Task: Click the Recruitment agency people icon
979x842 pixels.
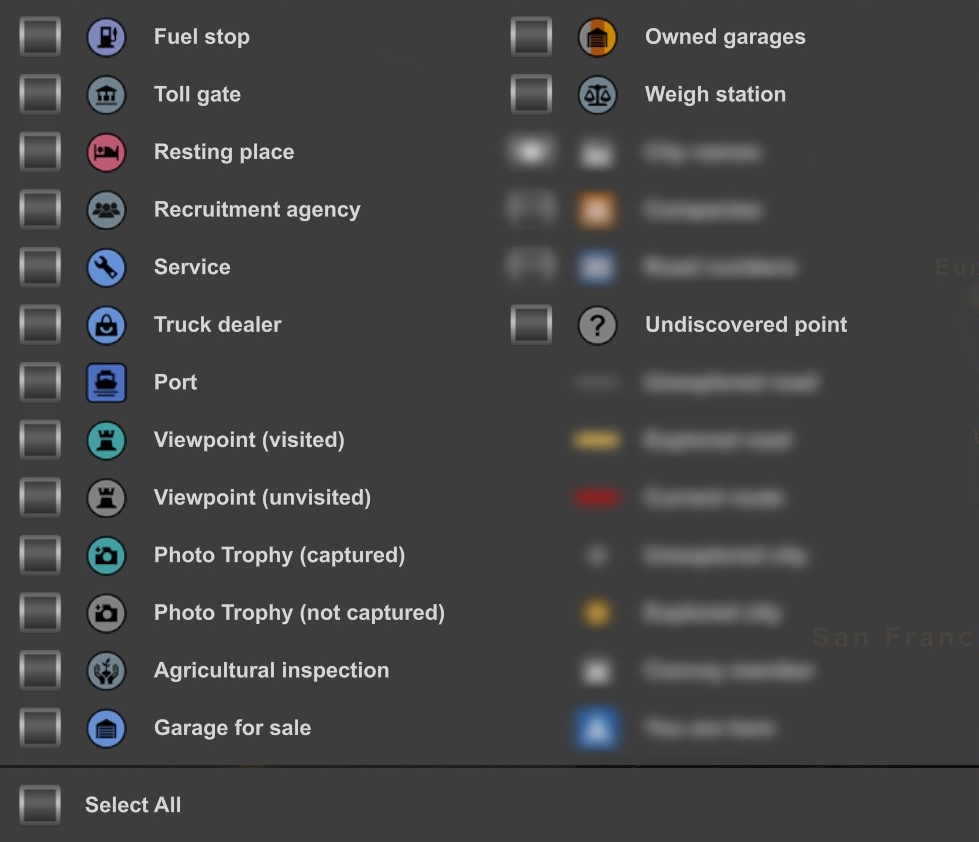Action: coord(106,210)
